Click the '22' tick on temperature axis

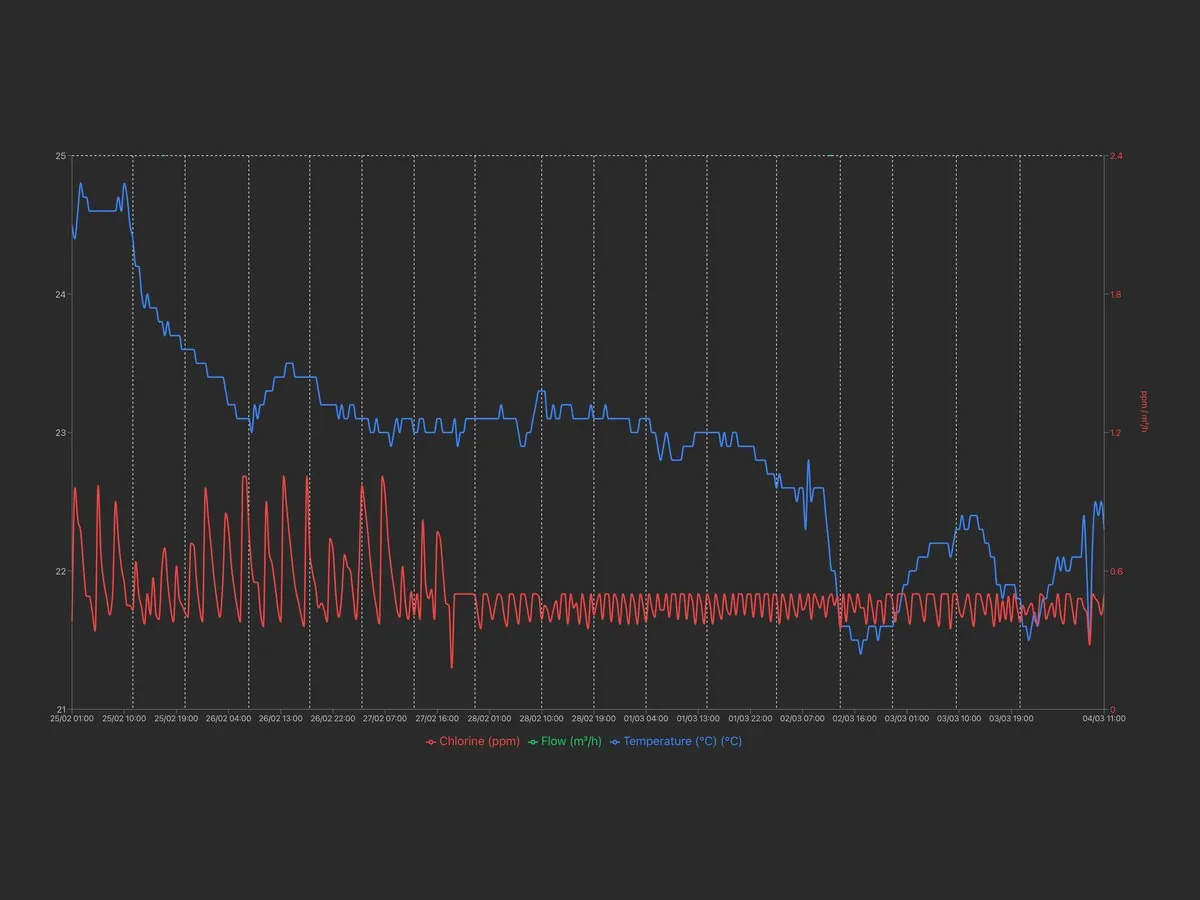click(x=60, y=571)
